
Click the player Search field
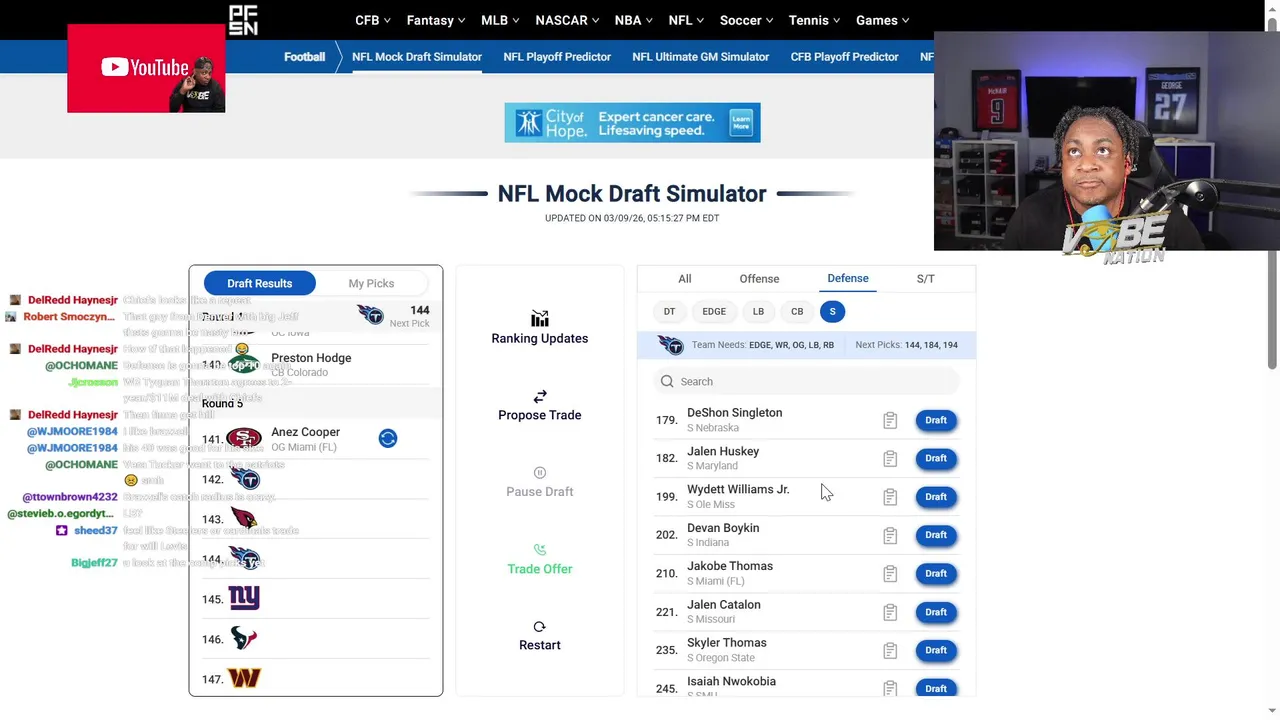pyautogui.click(x=806, y=381)
